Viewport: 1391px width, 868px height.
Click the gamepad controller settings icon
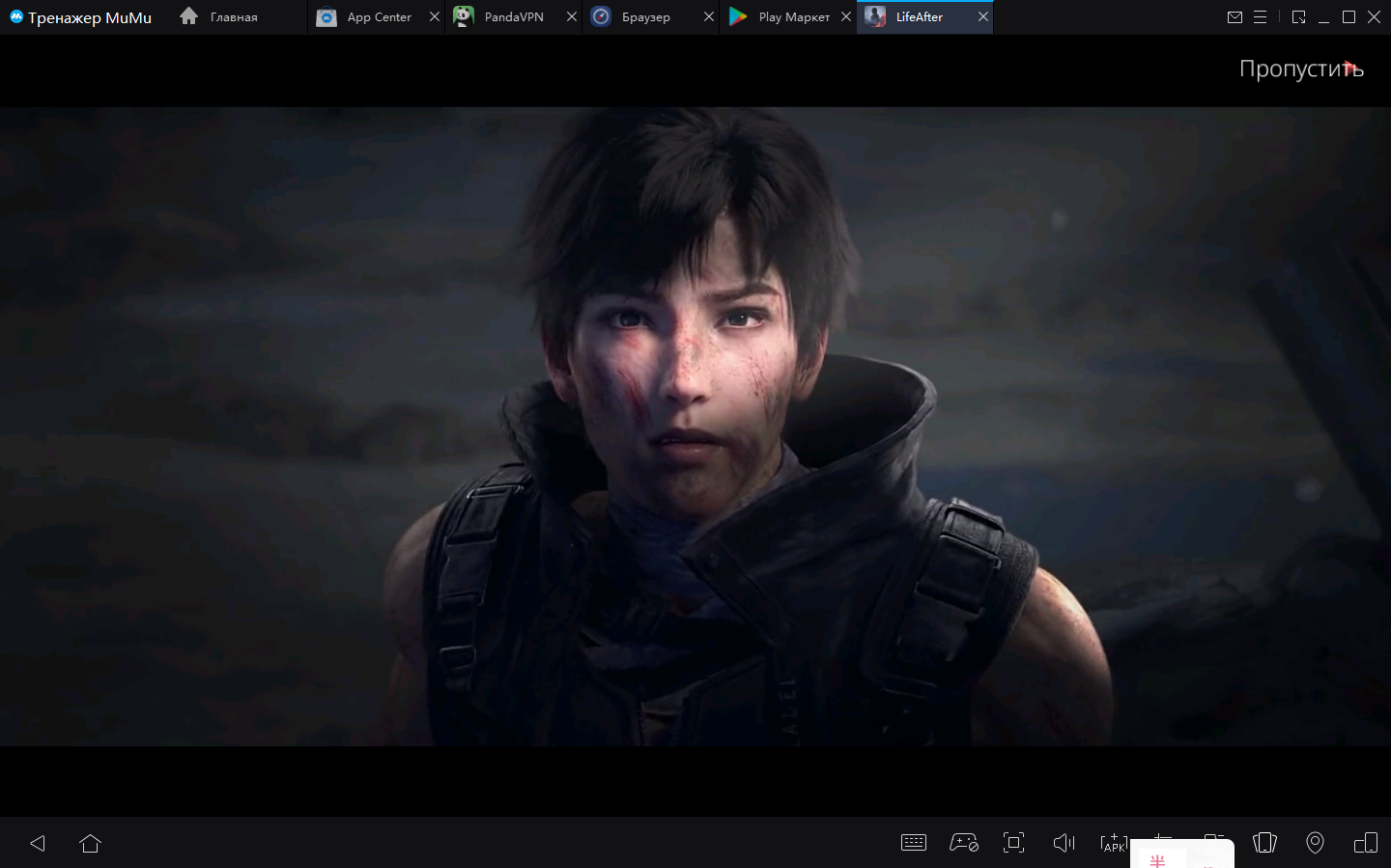pos(963,843)
